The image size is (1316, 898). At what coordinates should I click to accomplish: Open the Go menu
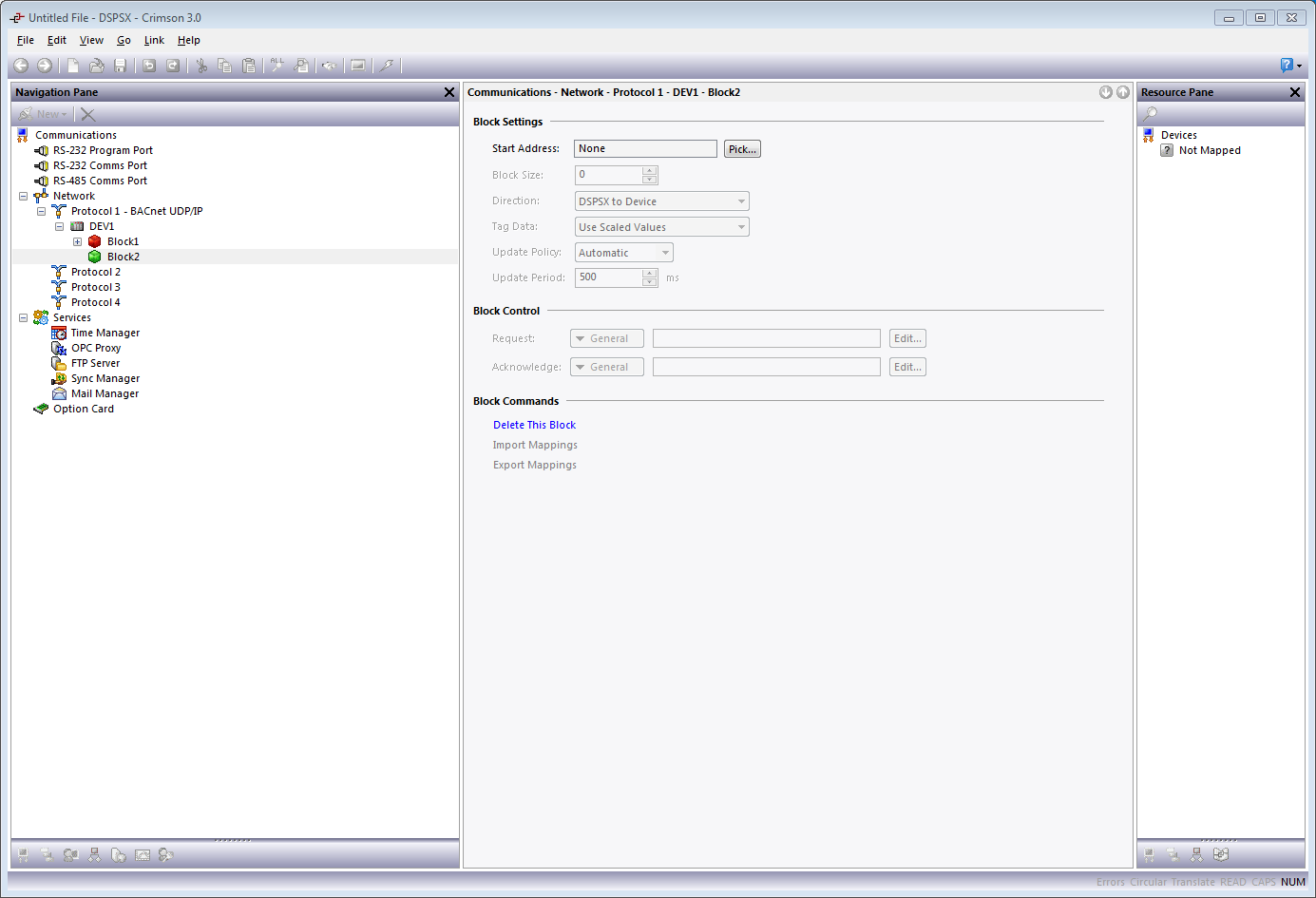click(124, 40)
